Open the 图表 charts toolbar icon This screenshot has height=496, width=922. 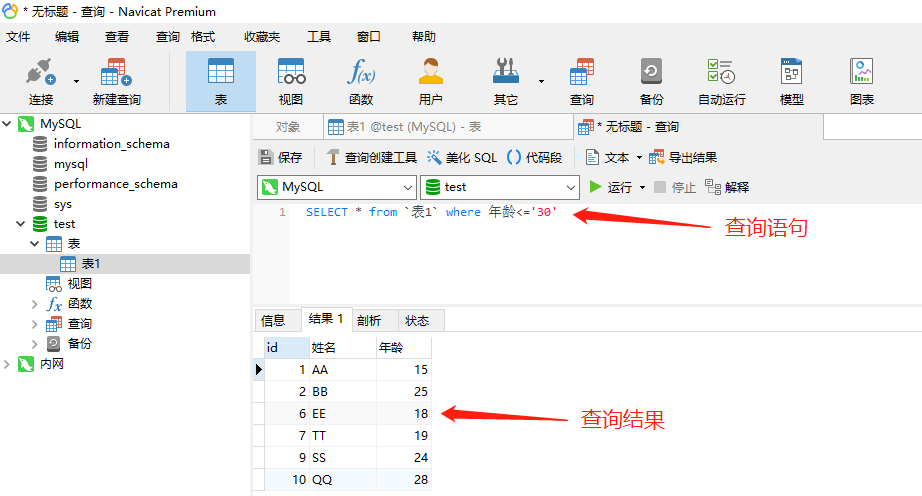(x=861, y=81)
